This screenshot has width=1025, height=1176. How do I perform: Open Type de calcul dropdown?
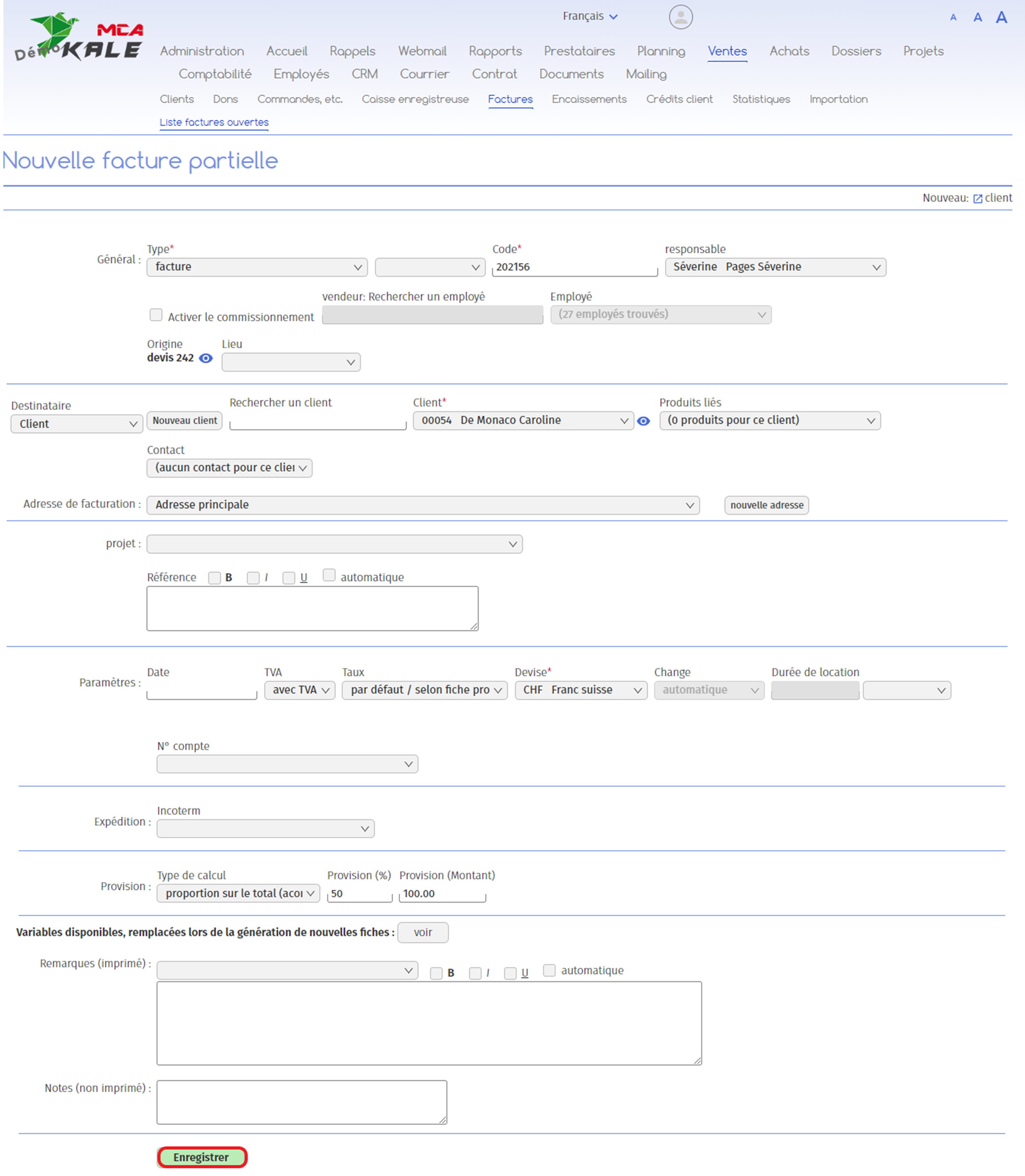(239, 894)
